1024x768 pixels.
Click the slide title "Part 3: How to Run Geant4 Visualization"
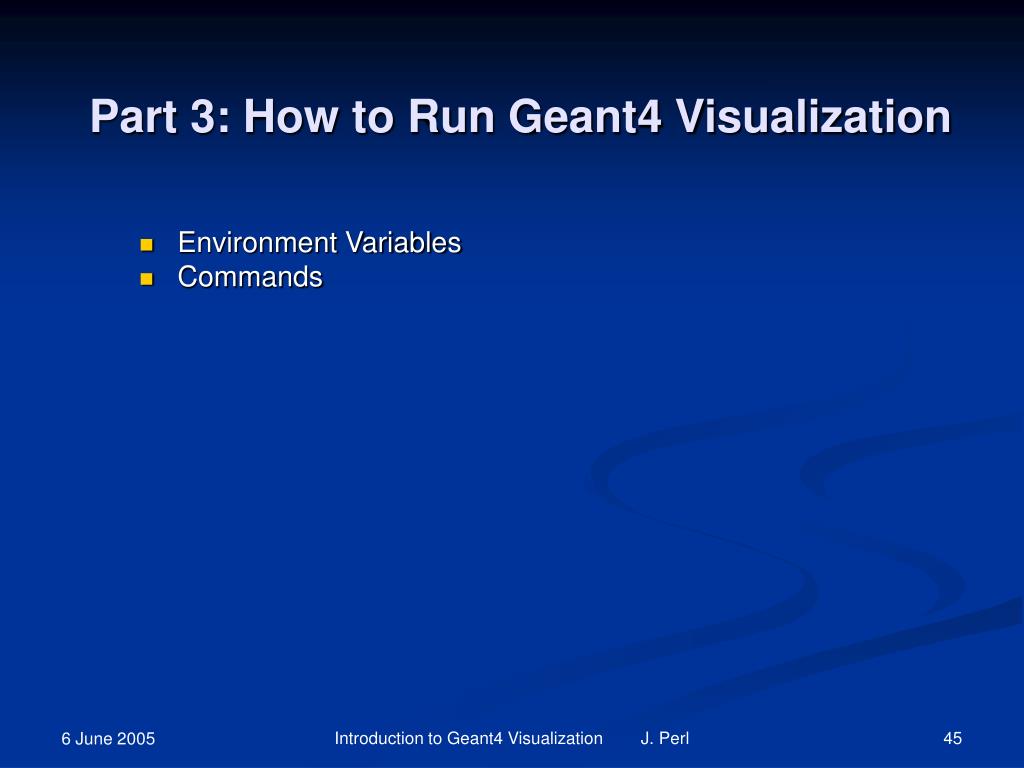point(520,116)
